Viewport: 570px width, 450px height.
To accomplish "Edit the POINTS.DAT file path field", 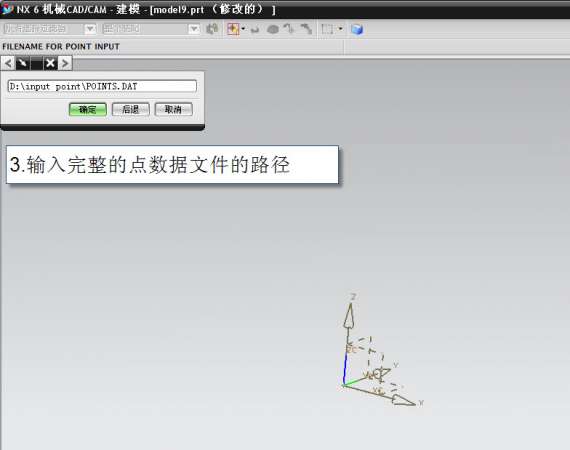I will point(102,86).
